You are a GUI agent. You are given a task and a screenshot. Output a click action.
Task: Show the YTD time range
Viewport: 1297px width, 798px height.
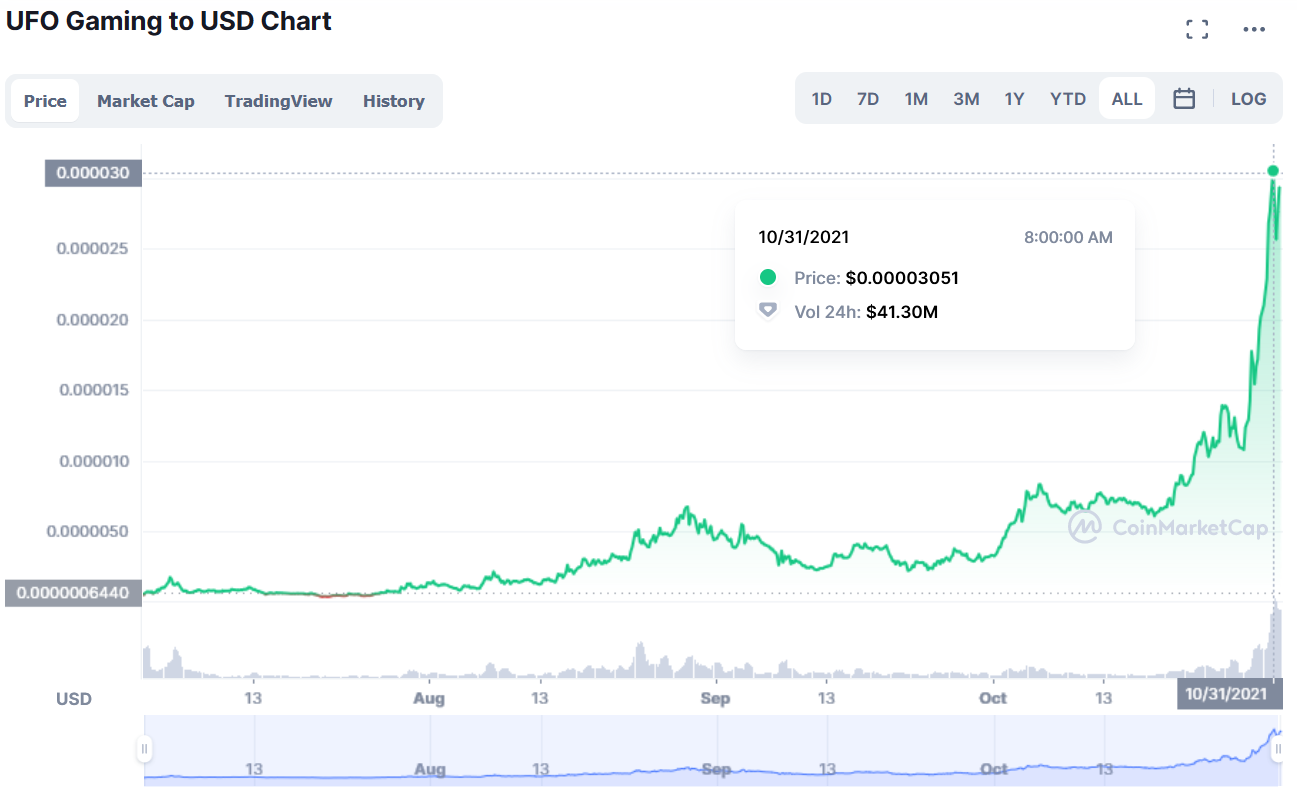tap(1068, 99)
